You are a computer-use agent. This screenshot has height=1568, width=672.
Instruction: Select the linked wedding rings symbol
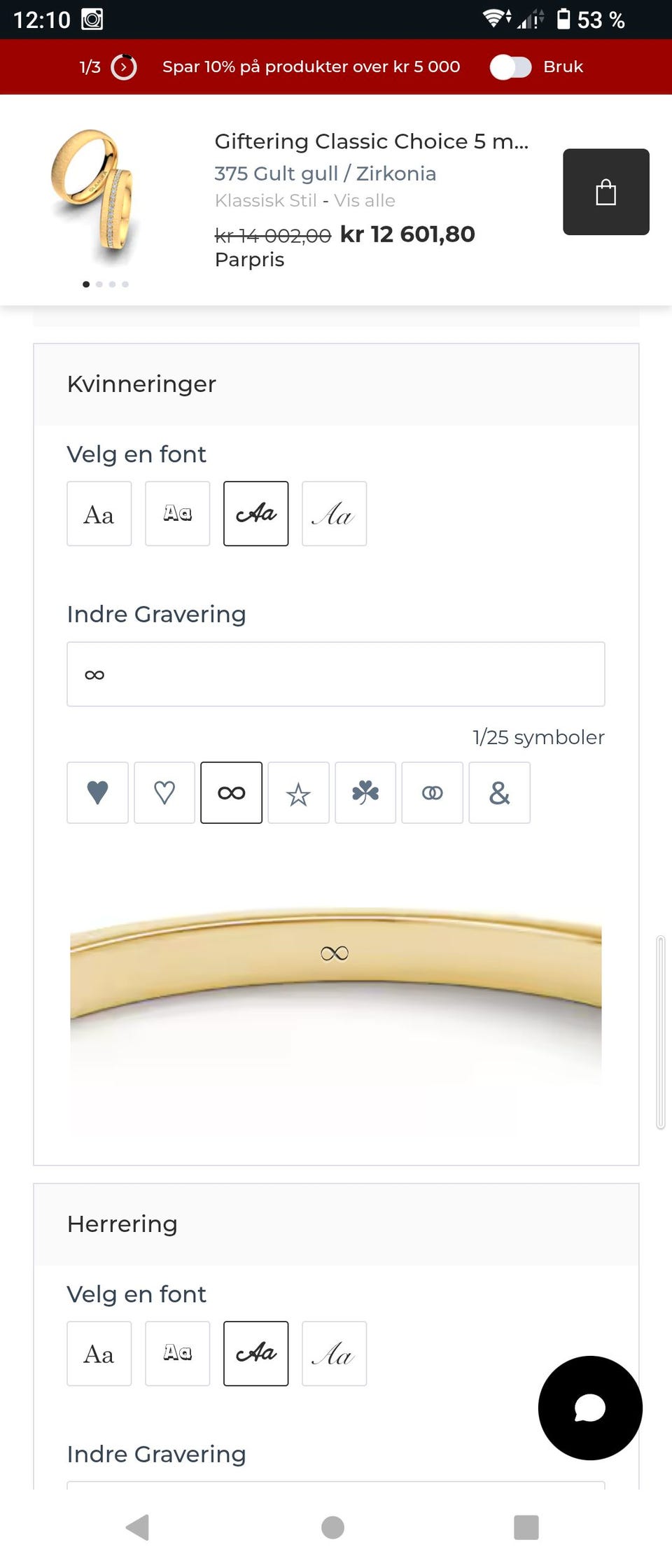coord(433,793)
